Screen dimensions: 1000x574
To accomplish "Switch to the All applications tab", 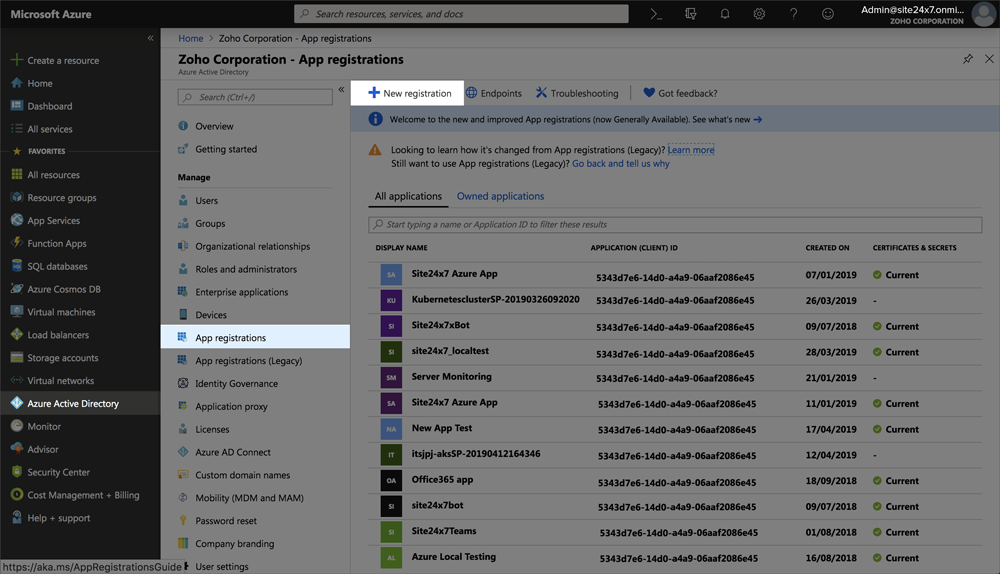I will click(408, 196).
